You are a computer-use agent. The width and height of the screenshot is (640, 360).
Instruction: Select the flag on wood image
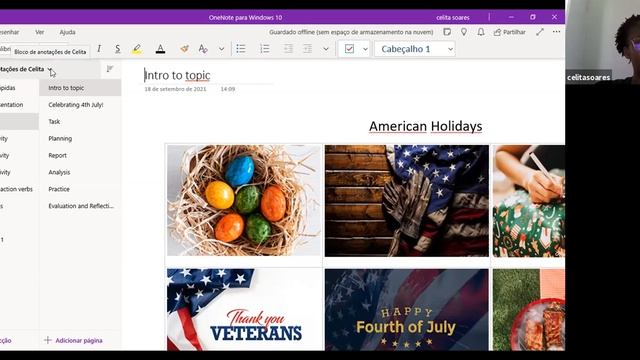coord(407,200)
